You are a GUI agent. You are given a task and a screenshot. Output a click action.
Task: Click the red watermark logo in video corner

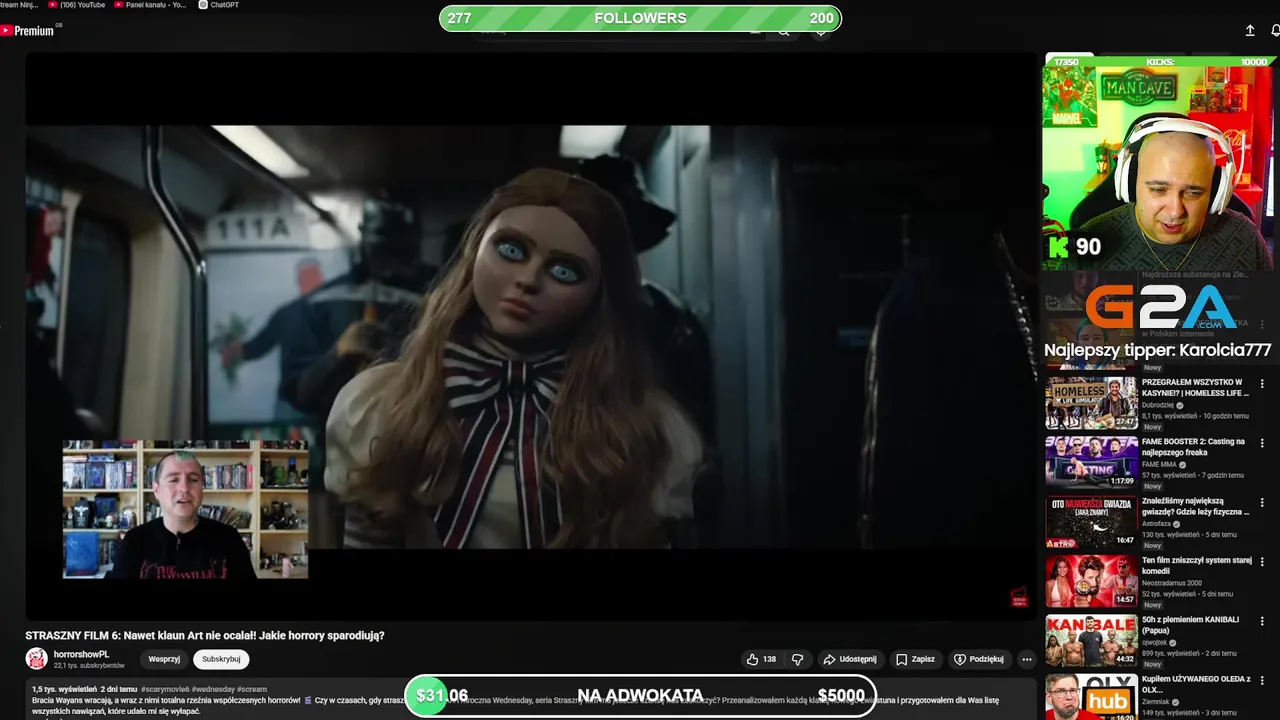[x=1018, y=598]
